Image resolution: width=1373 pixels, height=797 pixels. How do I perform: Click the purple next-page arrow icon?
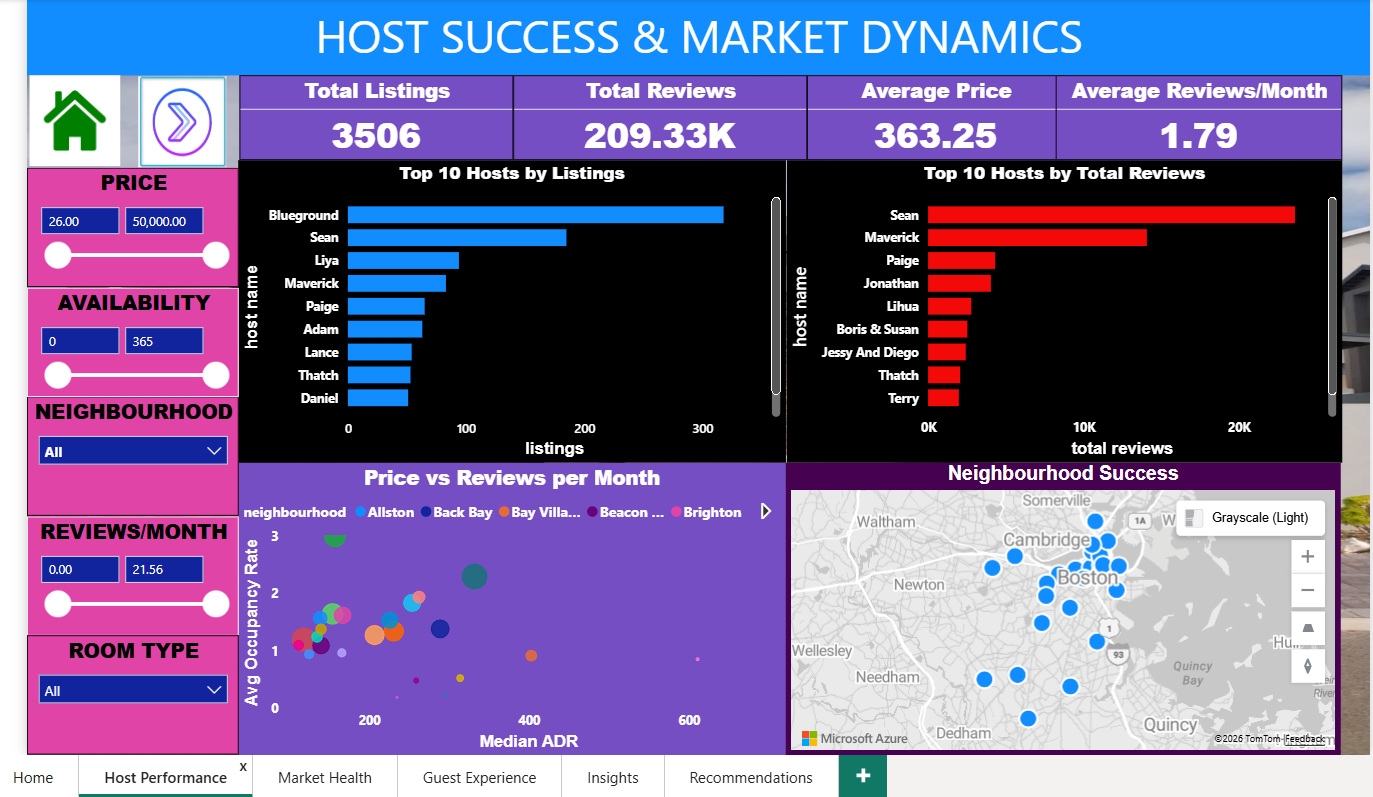pos(182,121)
